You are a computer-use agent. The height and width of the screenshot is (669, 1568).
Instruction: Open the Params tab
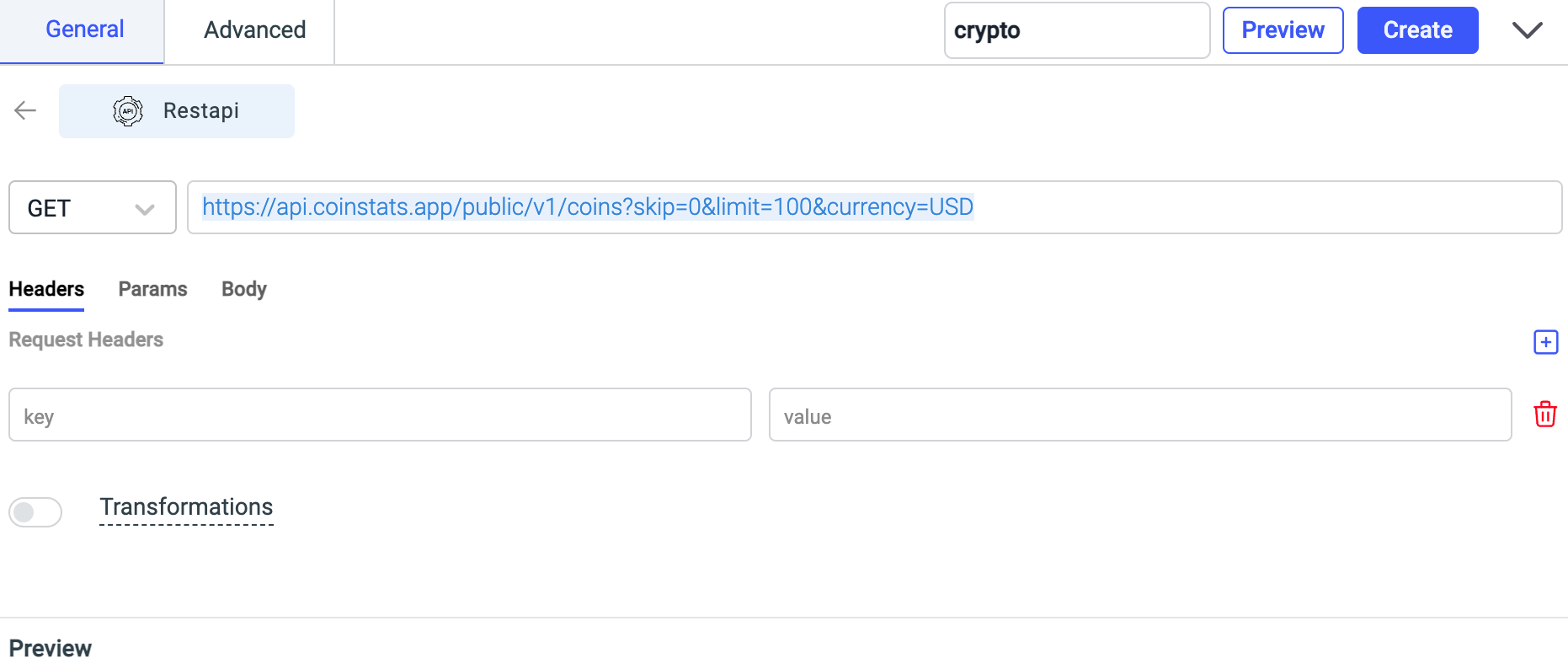point(152,289)
